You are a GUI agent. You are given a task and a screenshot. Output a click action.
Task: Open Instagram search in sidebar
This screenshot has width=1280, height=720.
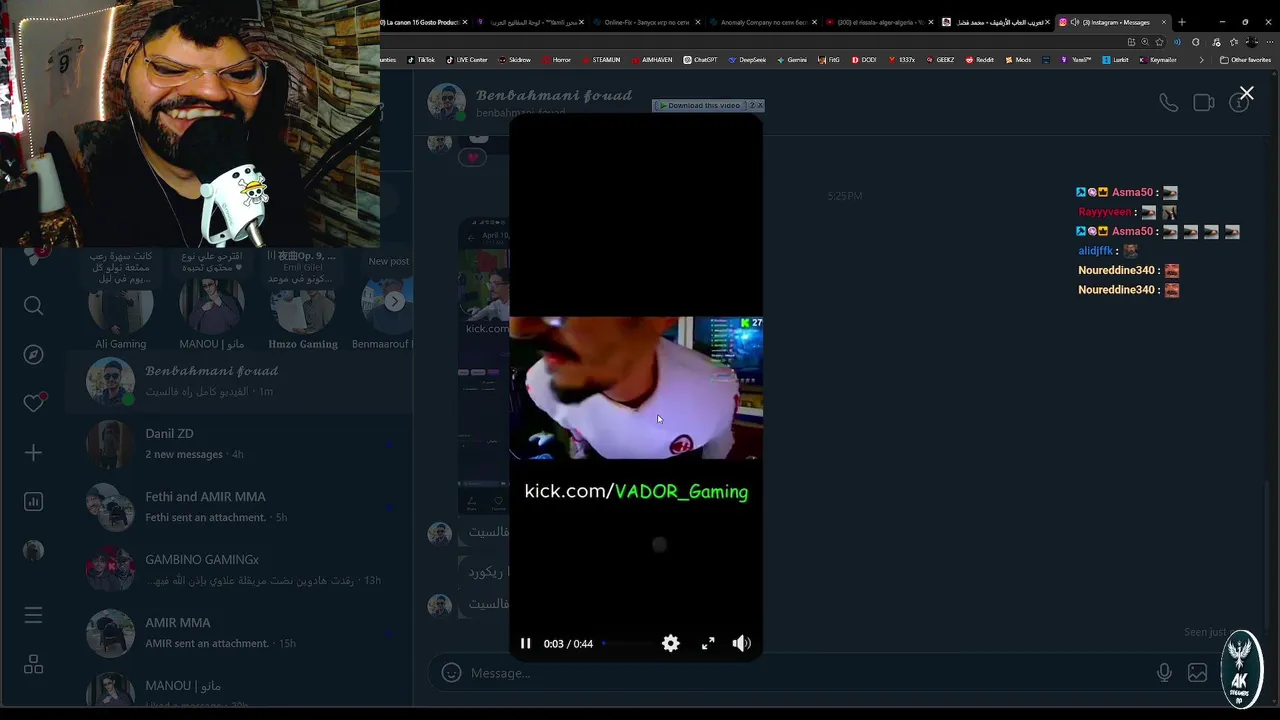33,306
